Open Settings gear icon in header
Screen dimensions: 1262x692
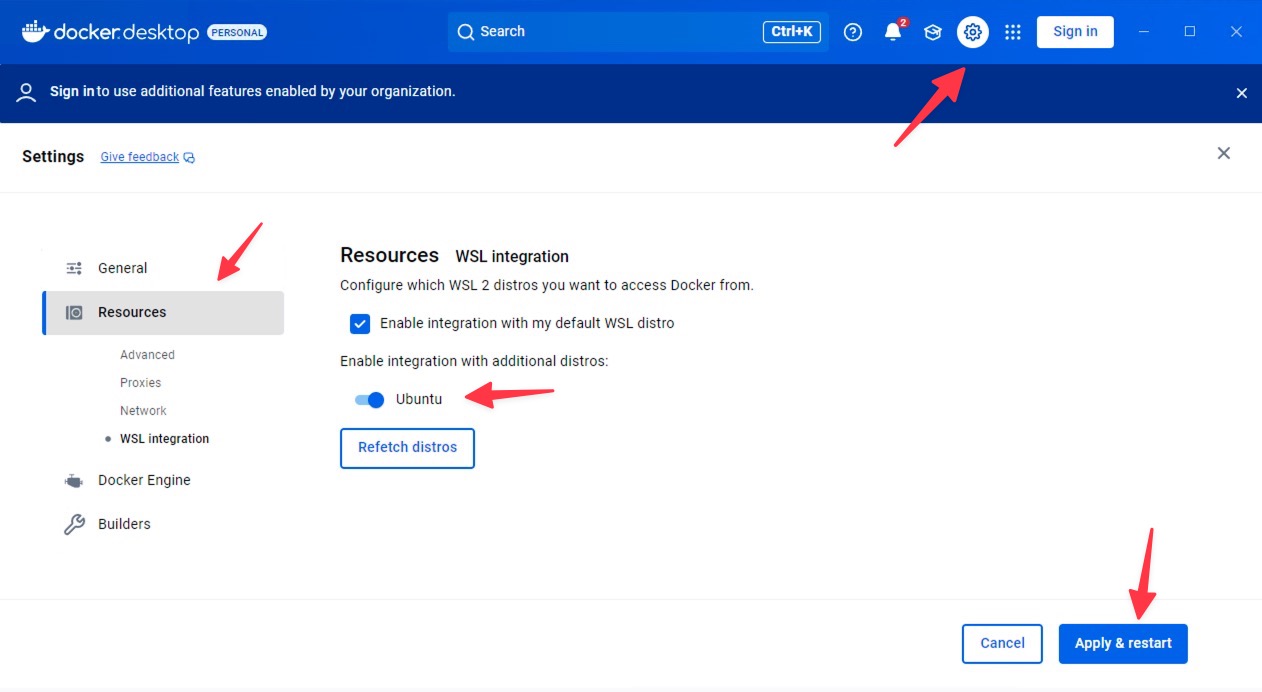(973, 32)
